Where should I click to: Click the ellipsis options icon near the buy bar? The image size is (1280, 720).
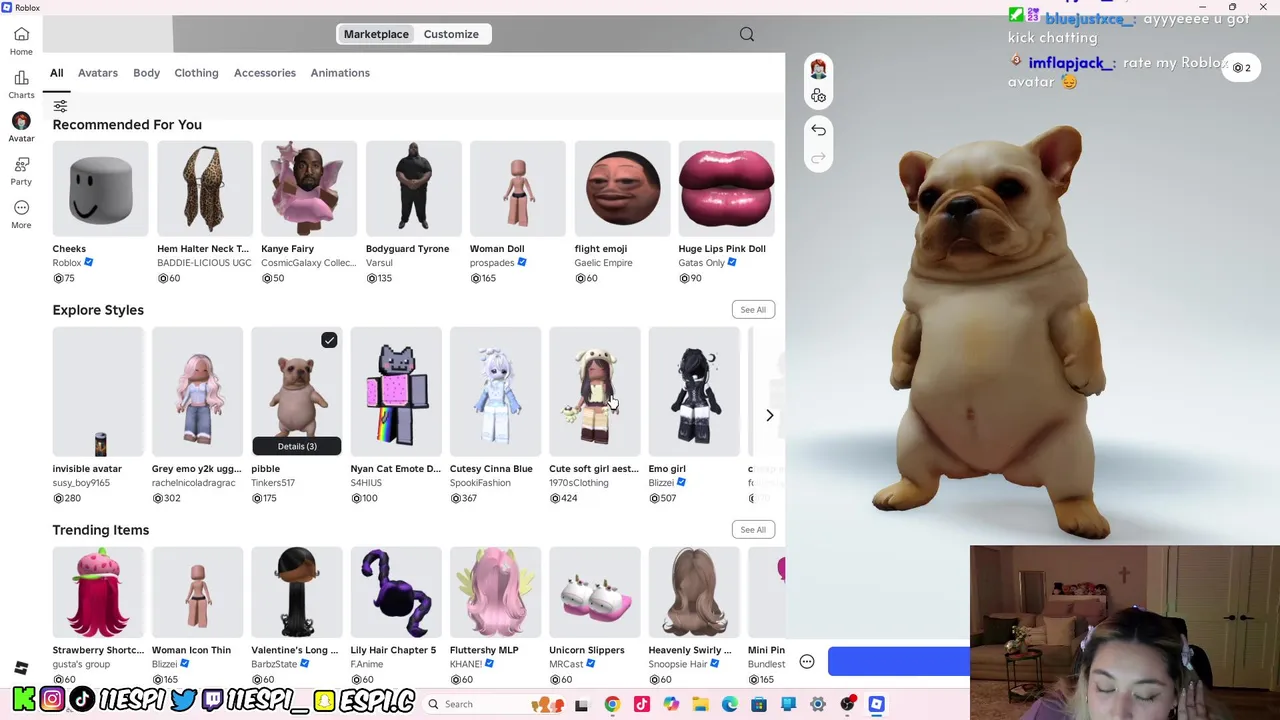coord(807,662)
